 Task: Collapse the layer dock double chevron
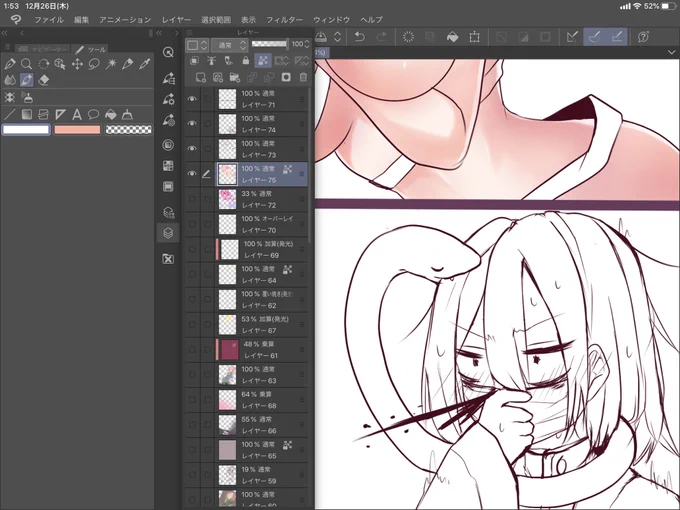pyautogui.click(x=159, y=33)
